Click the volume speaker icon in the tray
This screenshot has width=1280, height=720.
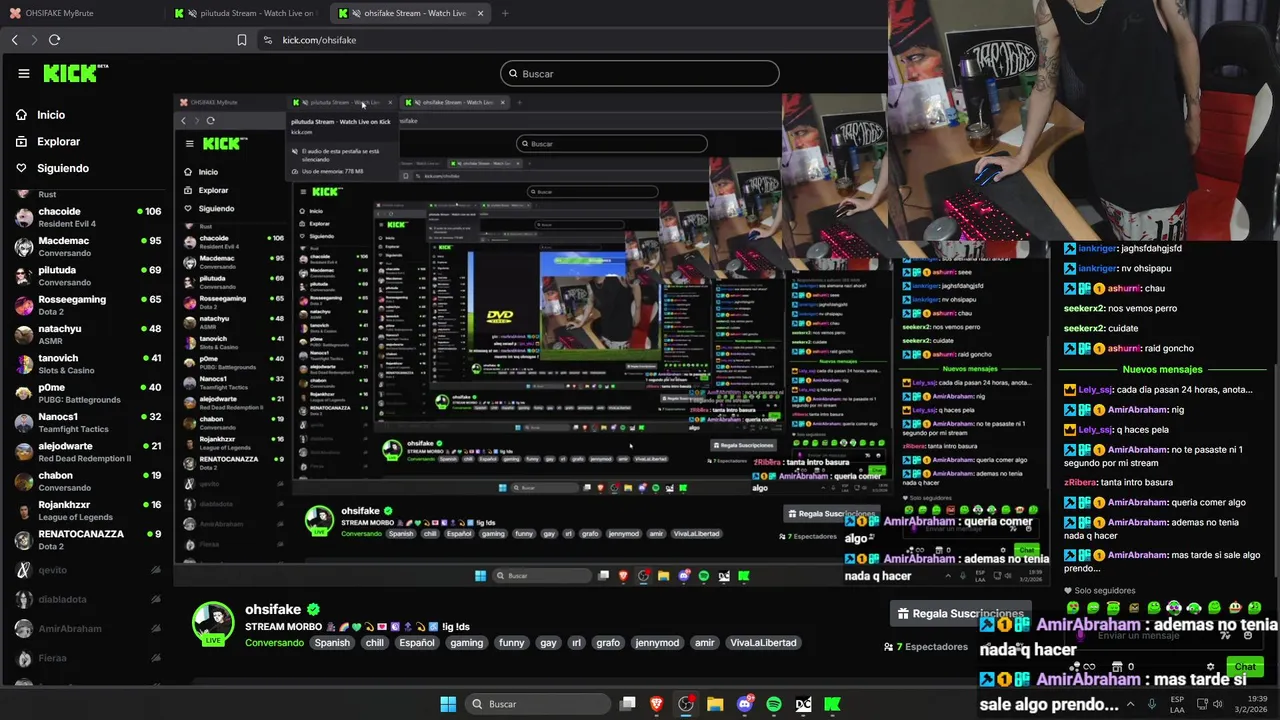[x=1218, y=704]
